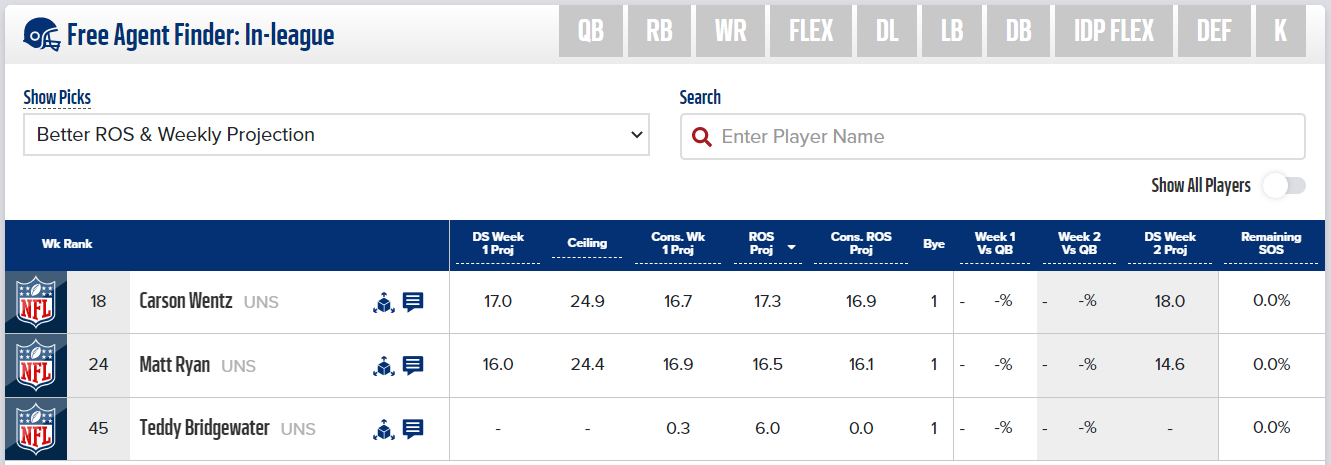
Task: Toggle the Show All Players switch
Action: point(1284,185)
